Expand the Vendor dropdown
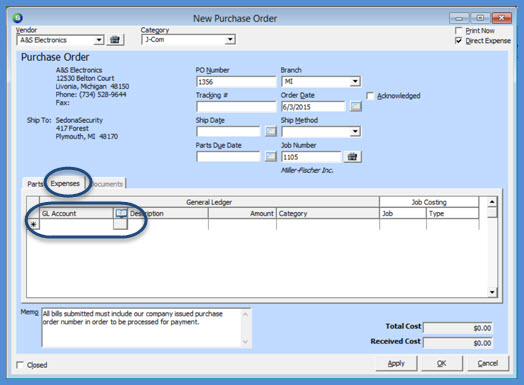 click(99, 40)
